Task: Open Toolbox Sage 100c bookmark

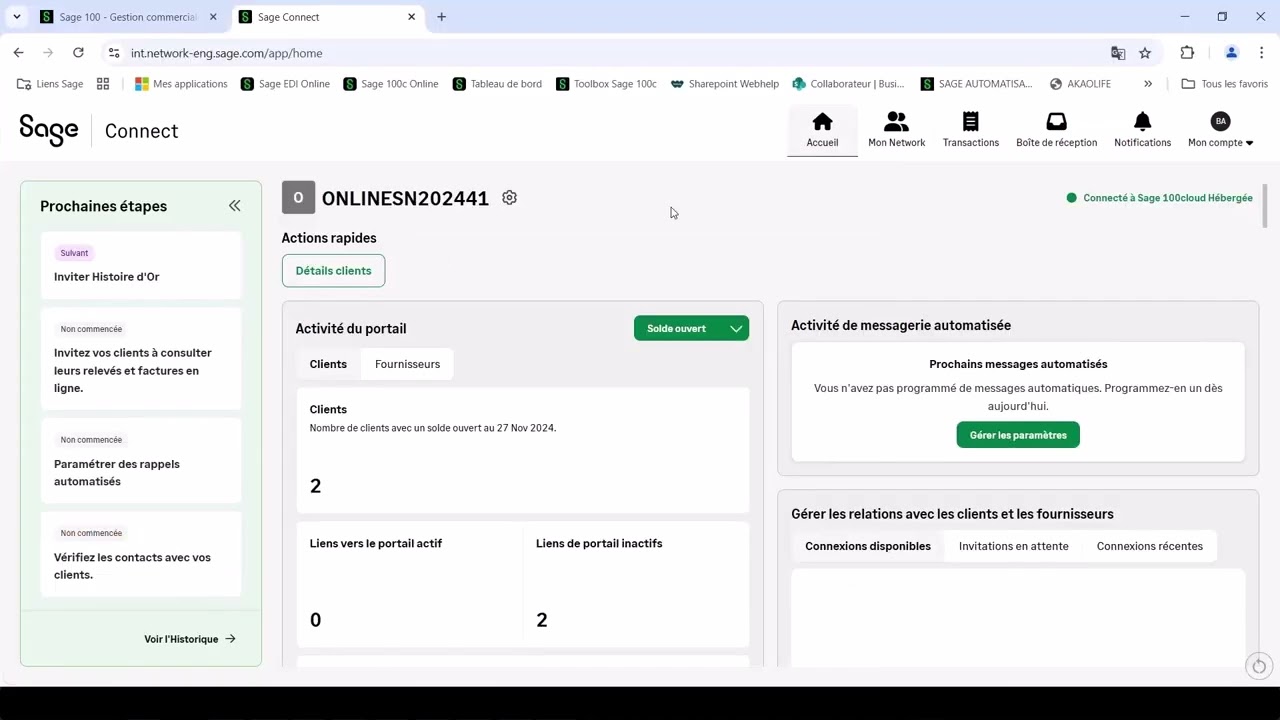Action: [606, 84]
